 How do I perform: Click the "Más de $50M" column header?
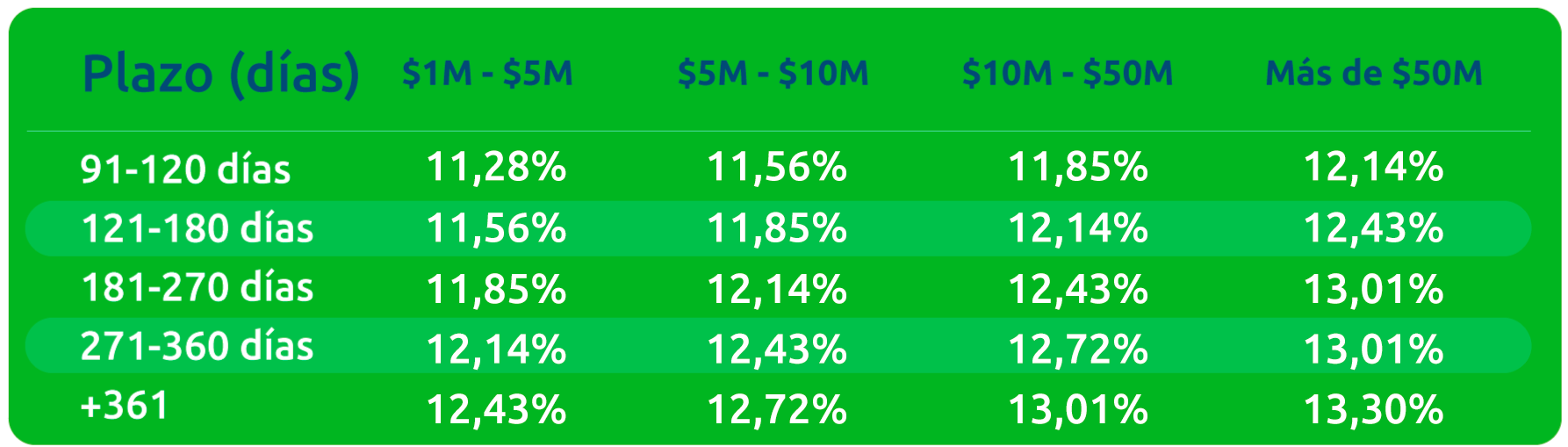click(1374, 74)
